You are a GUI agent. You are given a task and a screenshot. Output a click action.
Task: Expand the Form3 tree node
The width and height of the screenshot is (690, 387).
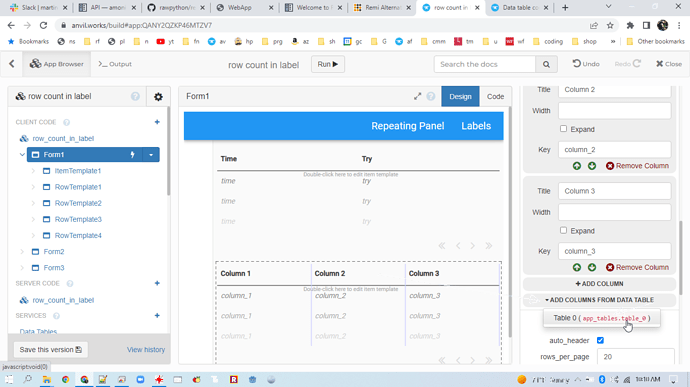click(22, 268)
